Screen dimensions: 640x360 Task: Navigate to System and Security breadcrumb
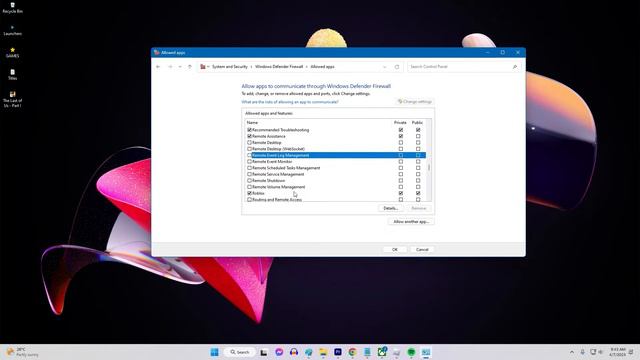[x=230, y=67]
